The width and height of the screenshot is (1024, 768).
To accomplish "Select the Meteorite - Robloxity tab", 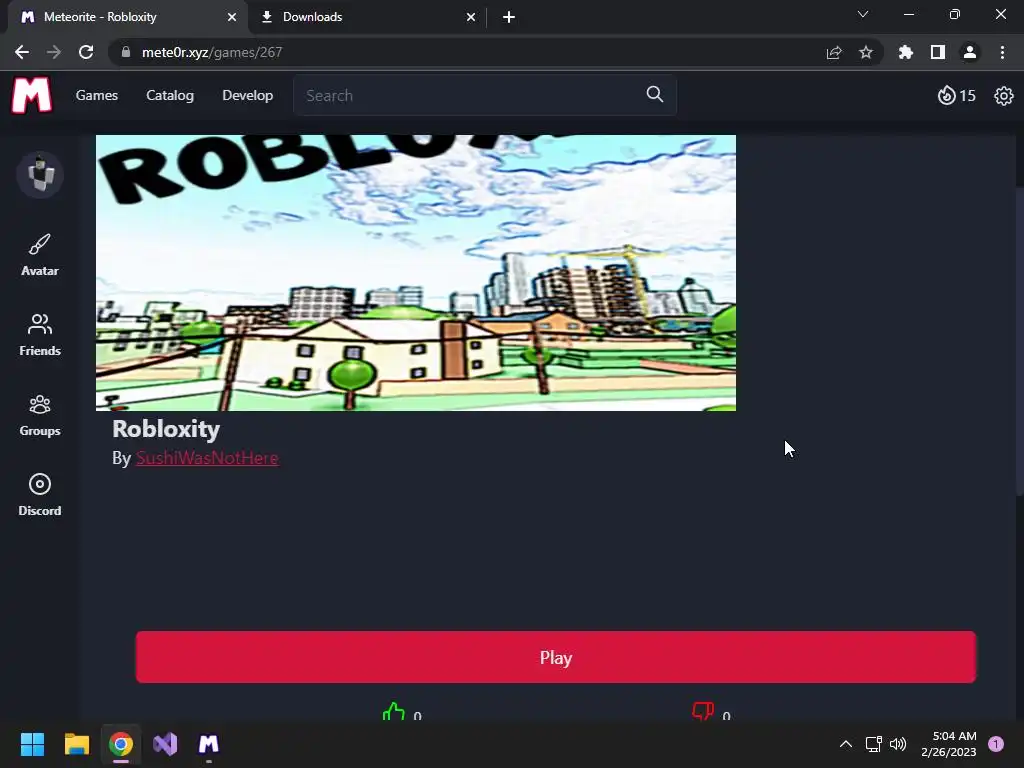I will point(127,17).
